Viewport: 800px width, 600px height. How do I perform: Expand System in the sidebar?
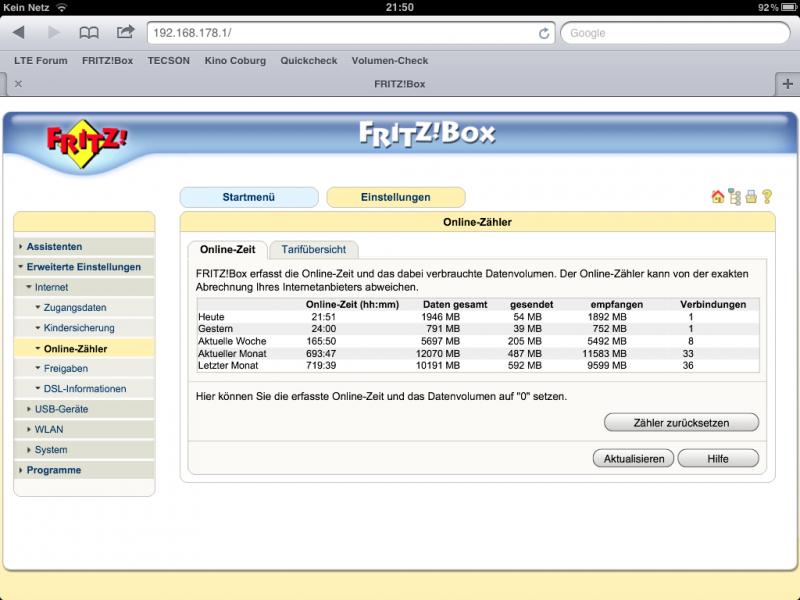click(84, 450)
